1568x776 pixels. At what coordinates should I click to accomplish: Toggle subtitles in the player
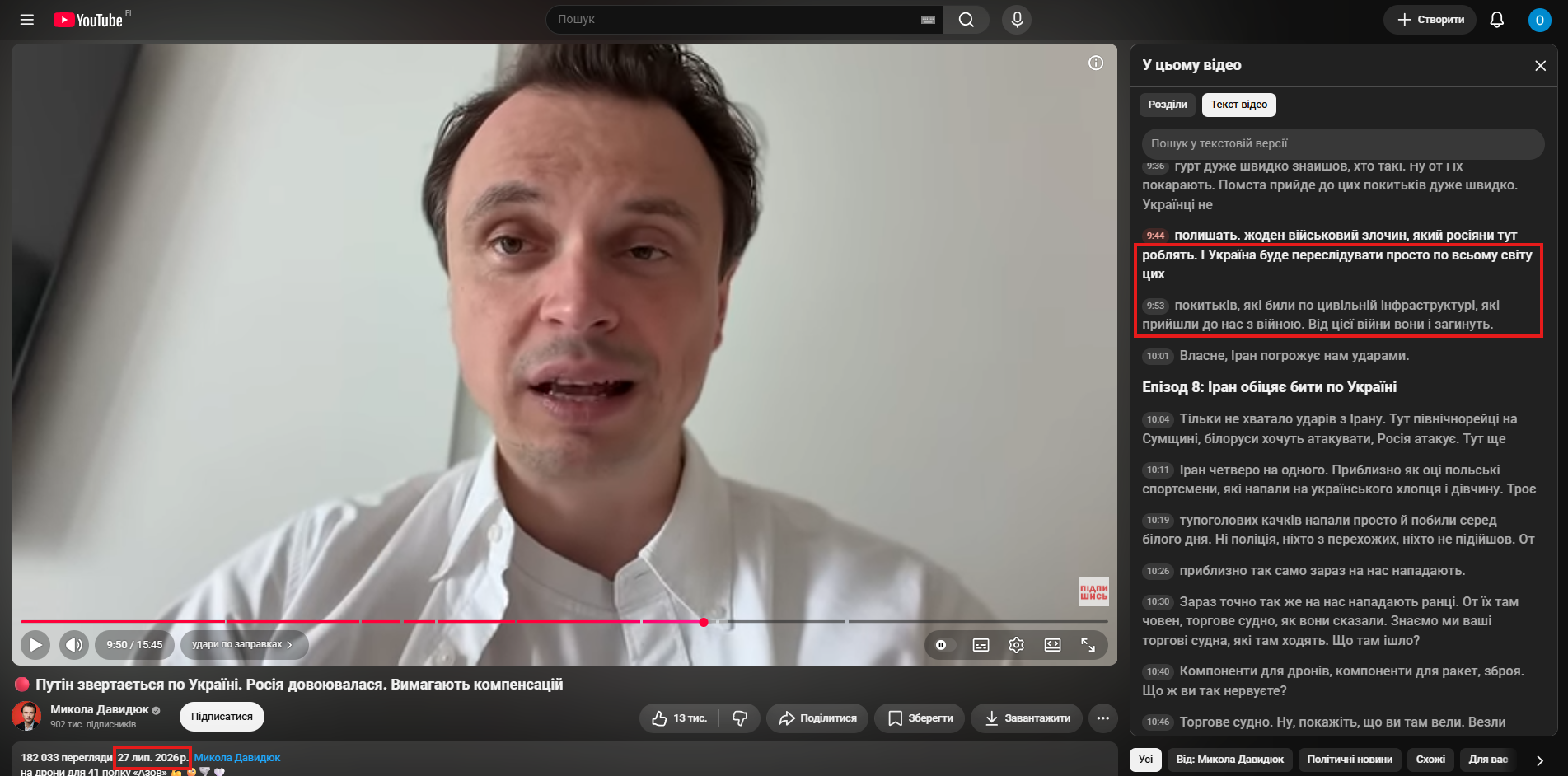pyautogui.click(x=981, y=645)
